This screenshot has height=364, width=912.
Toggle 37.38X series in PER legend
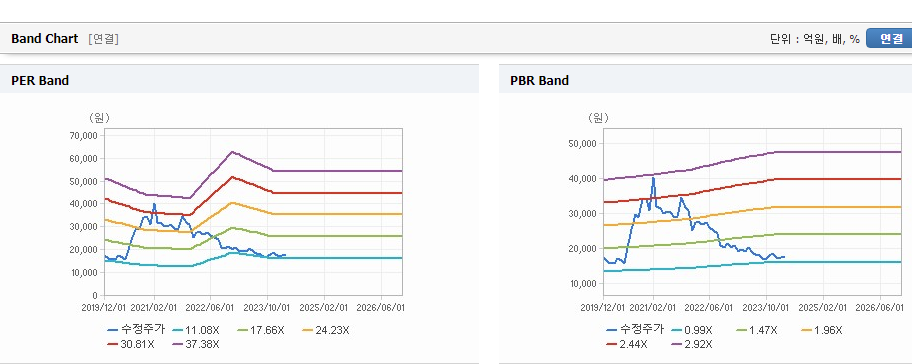[196, 344]
